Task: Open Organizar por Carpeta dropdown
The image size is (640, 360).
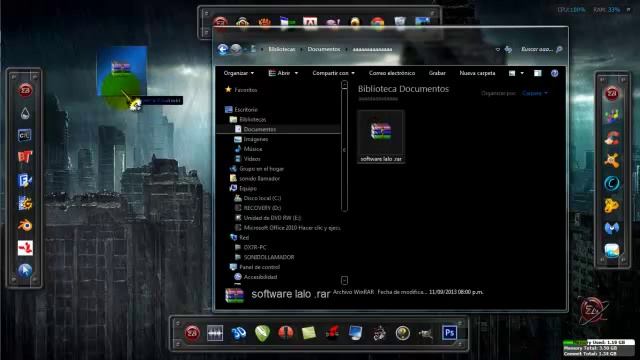Action: (535, 93)
